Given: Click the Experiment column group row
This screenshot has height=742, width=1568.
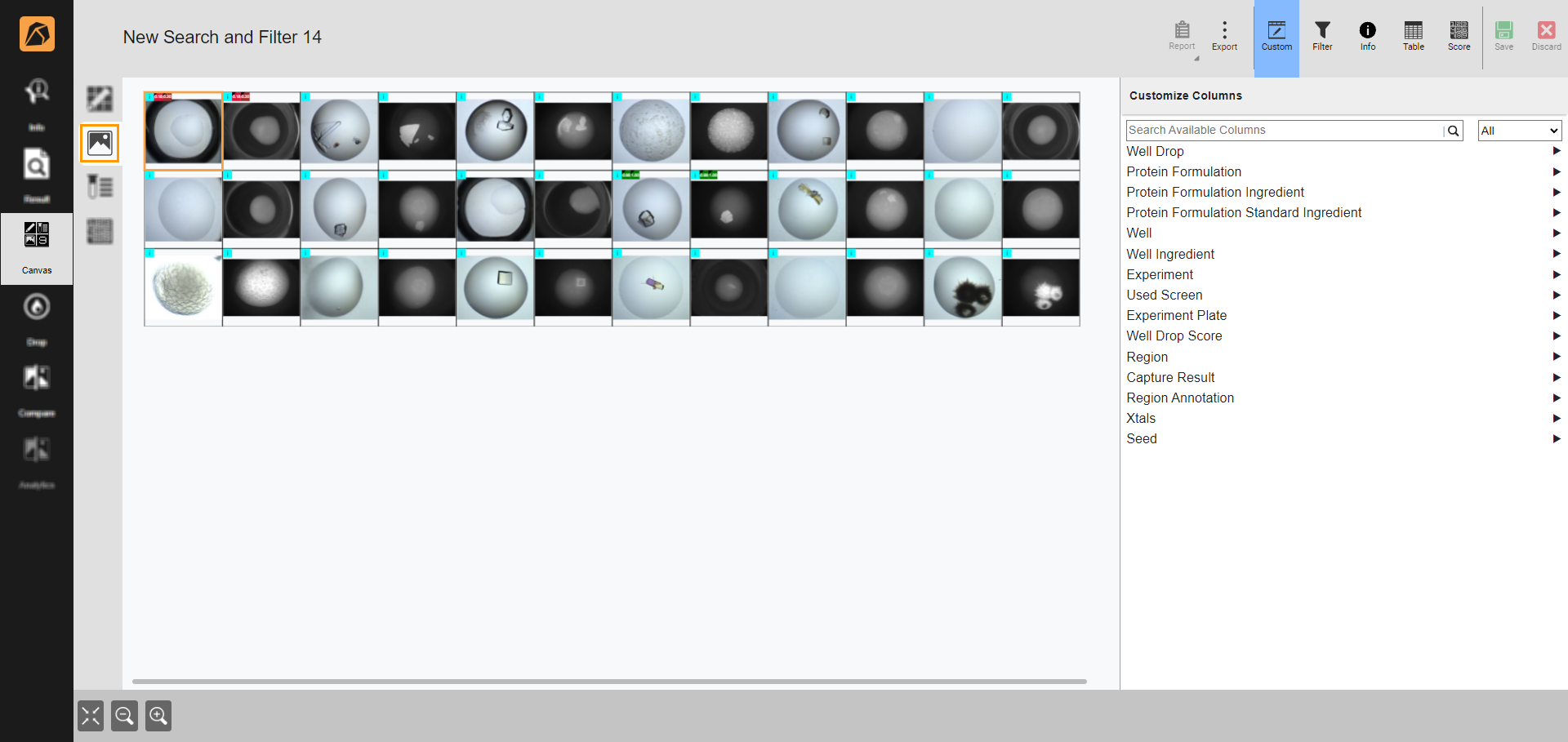Looking at the screenshot, I should click(1343, 274).
